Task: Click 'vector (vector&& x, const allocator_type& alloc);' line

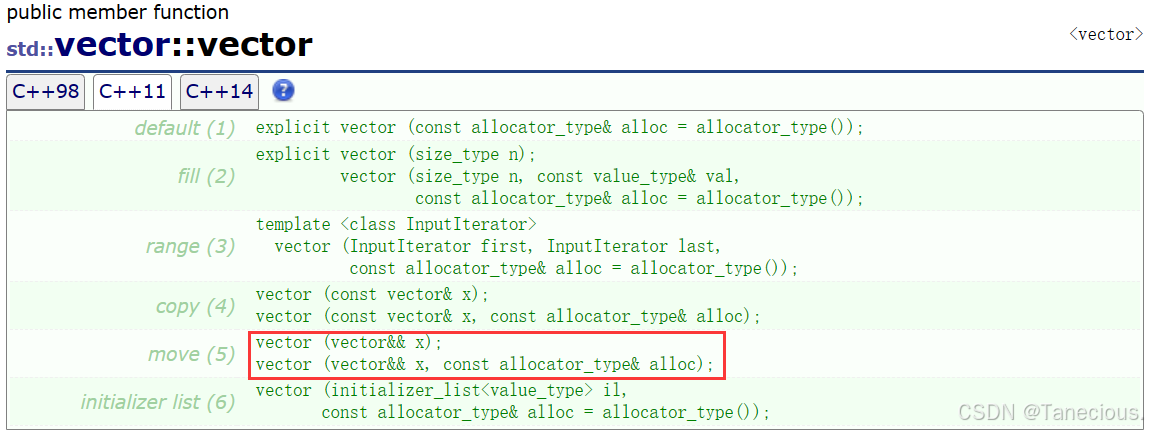Action: click(484, 365)
